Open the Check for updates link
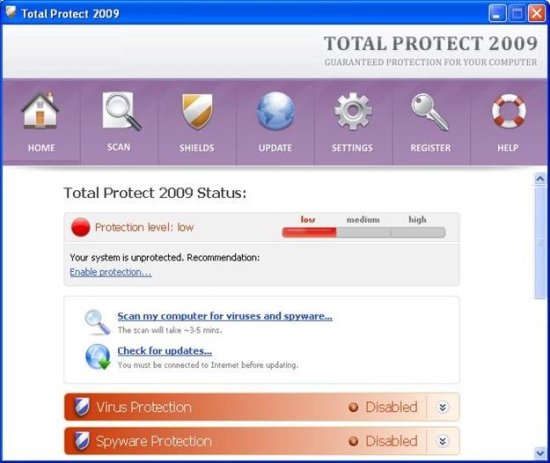Image resolution: width=550 pixels, height=463 pixels. (x=165, y=351)
